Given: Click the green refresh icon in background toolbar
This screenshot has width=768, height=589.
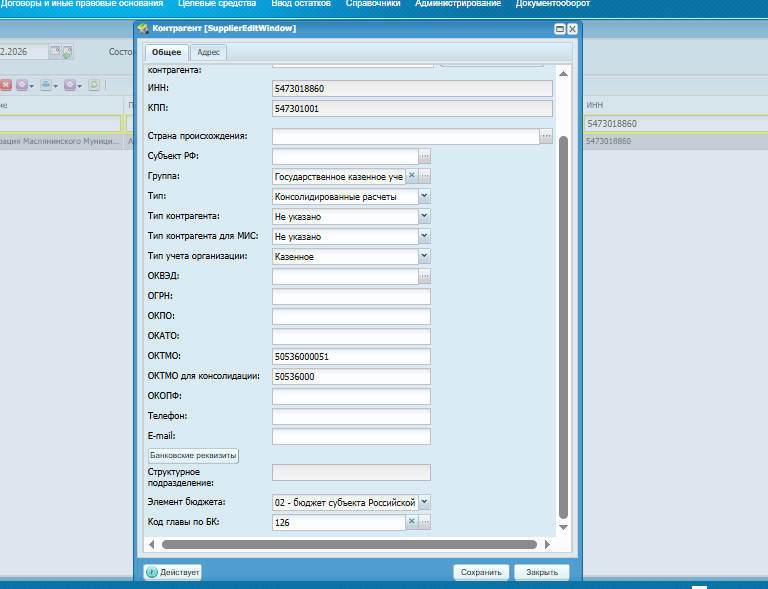Looking at the screenshot, I should [x=94, y=85].
